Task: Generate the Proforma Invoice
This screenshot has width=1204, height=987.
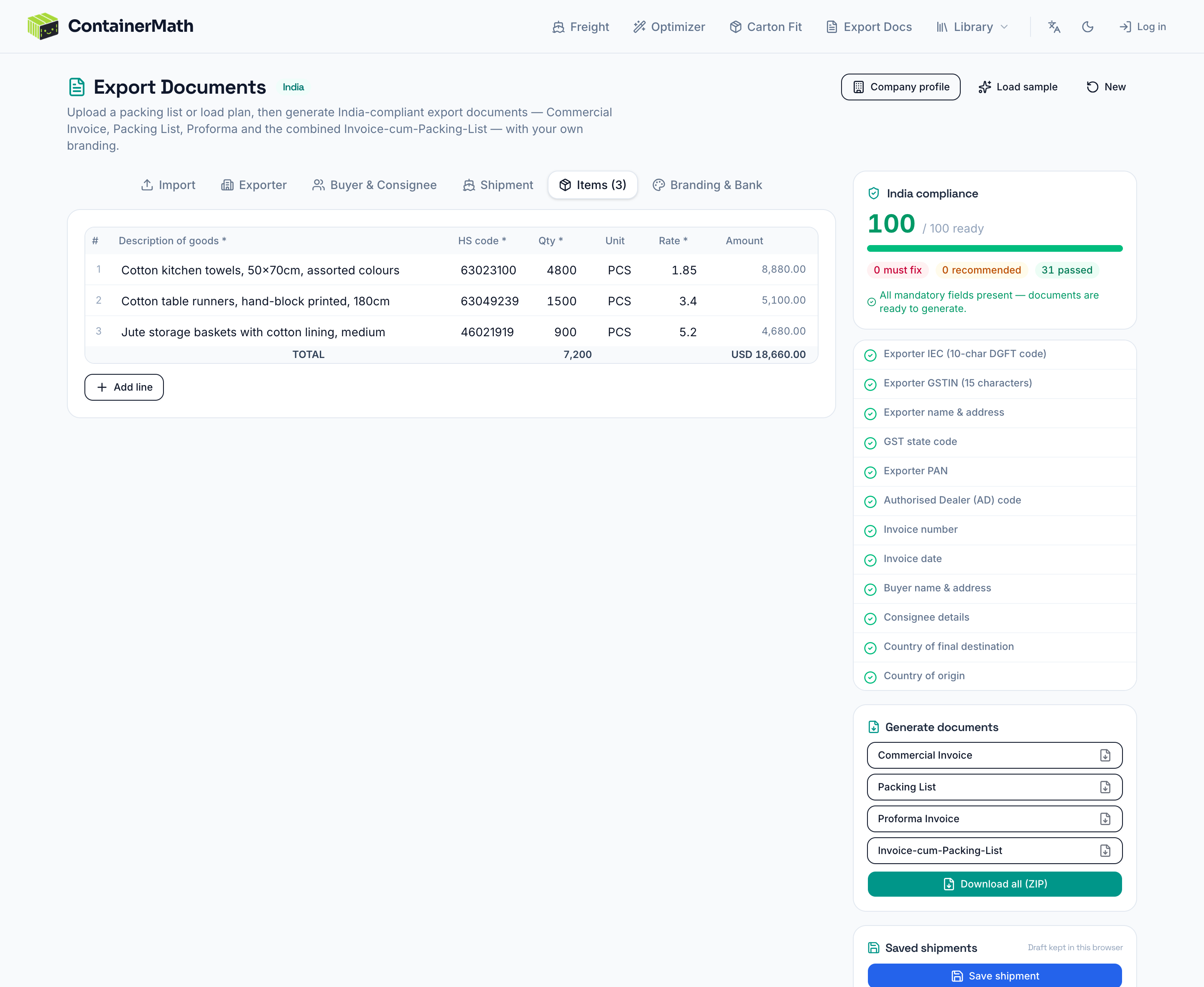Action: [994, 819]
